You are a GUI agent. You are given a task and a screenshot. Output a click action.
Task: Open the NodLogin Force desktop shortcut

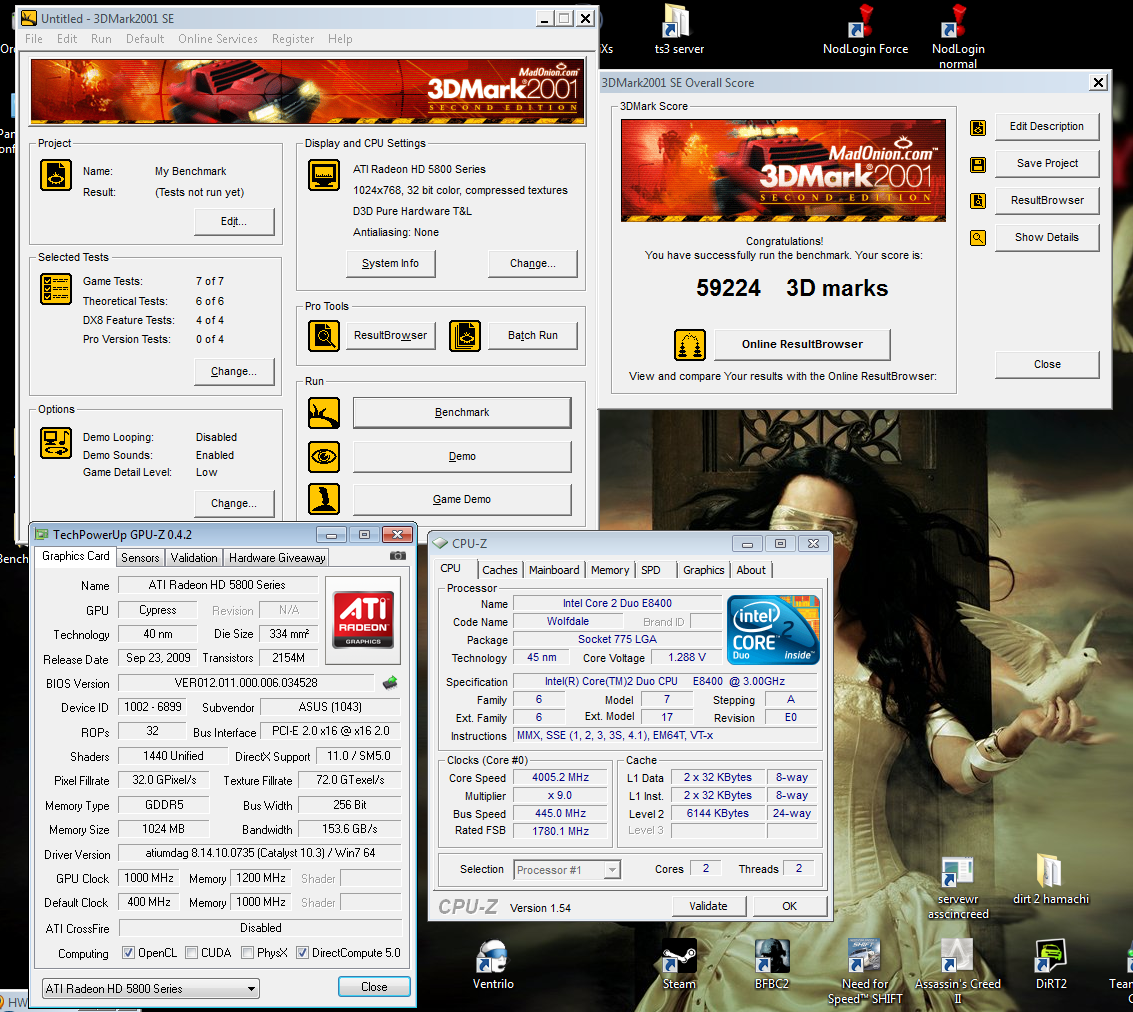[x=865, y=30]
